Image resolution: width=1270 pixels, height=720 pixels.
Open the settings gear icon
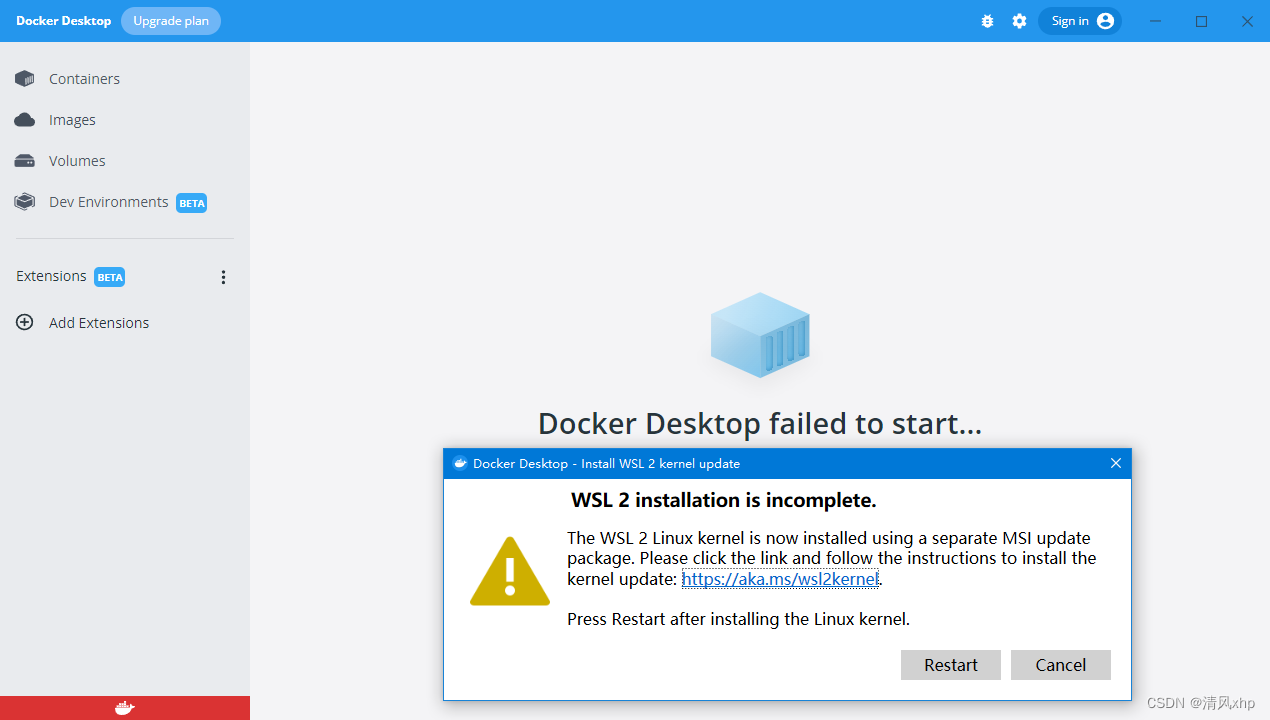pos(1019,21)
